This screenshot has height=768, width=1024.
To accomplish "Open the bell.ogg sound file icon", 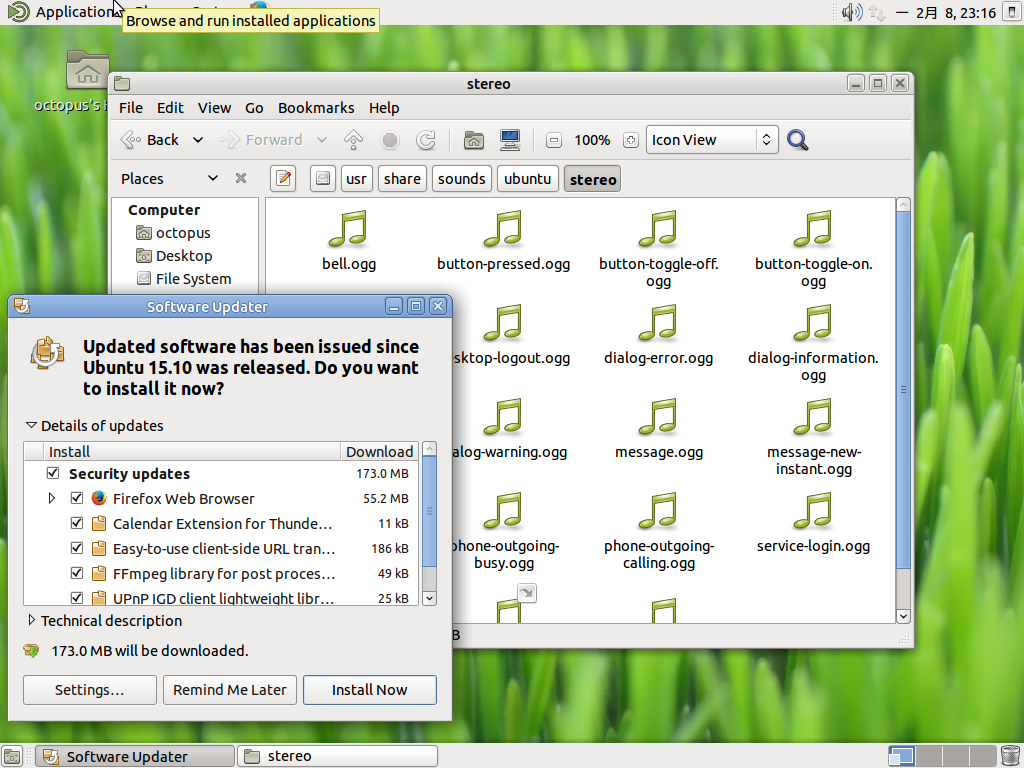I will point(349,229).
